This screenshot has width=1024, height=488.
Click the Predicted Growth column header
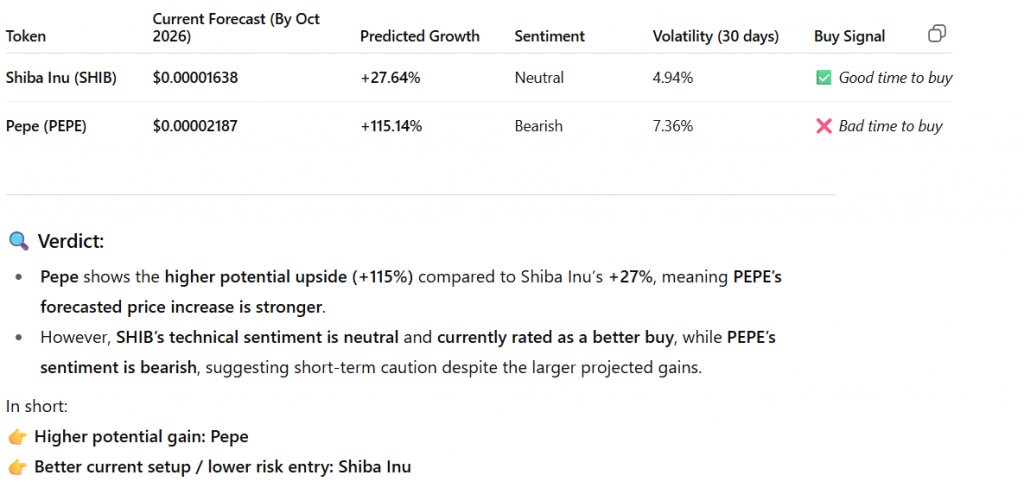(420, 36)
